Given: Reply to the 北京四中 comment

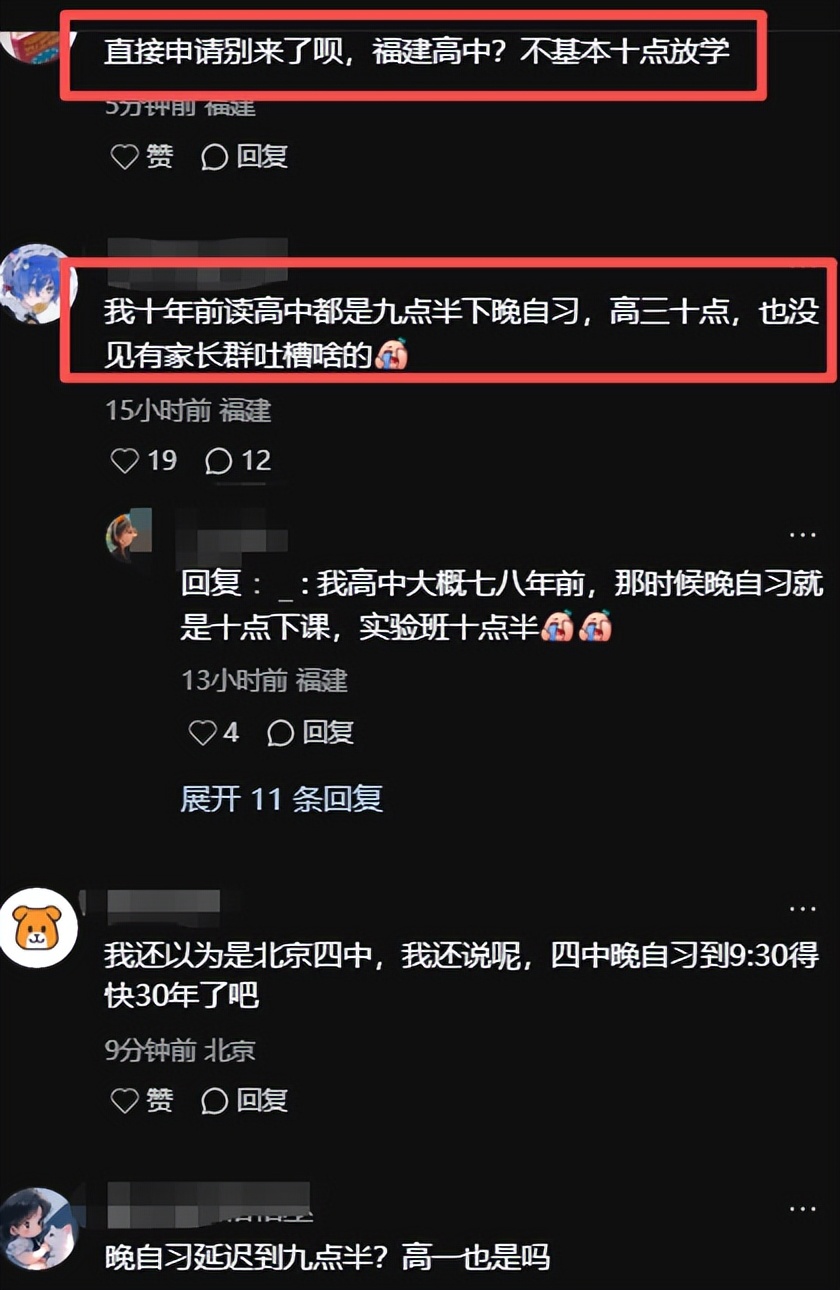Looking at the screenshot, I should (x=244, y=1100).
